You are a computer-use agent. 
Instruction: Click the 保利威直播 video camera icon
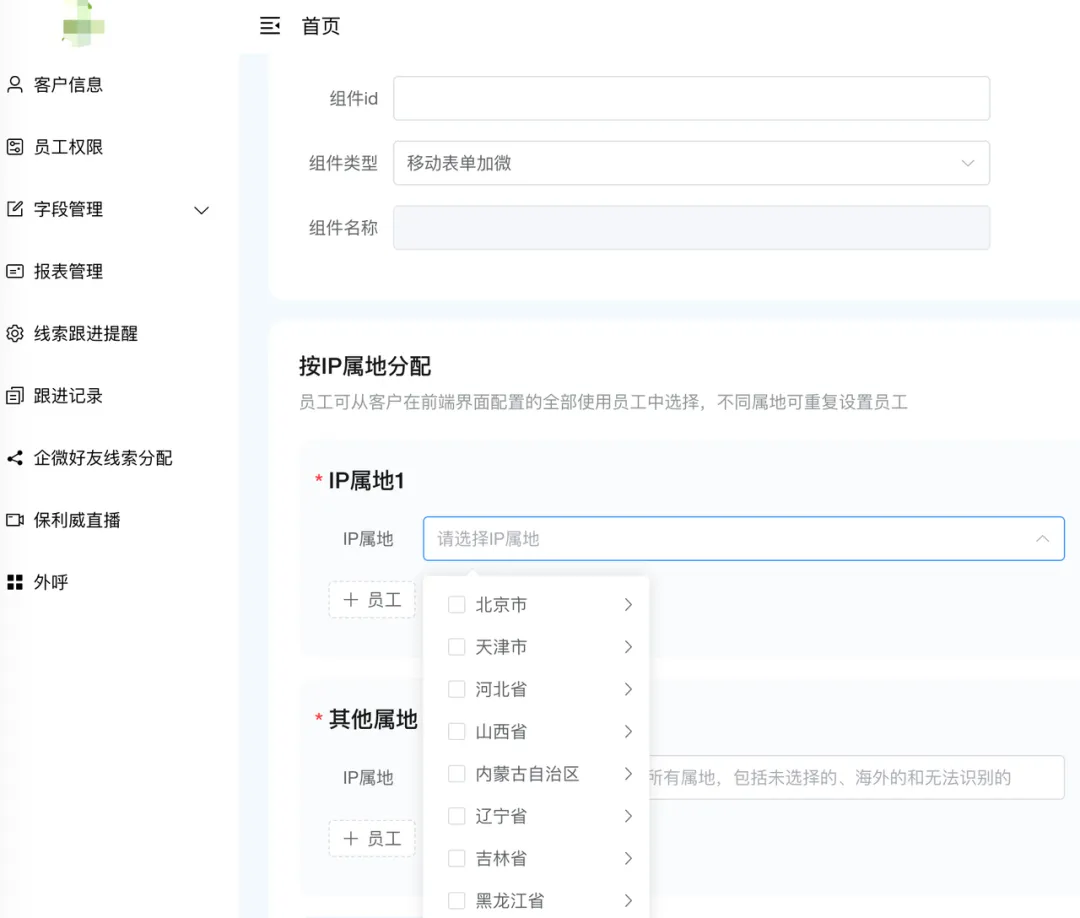(15, 520)
